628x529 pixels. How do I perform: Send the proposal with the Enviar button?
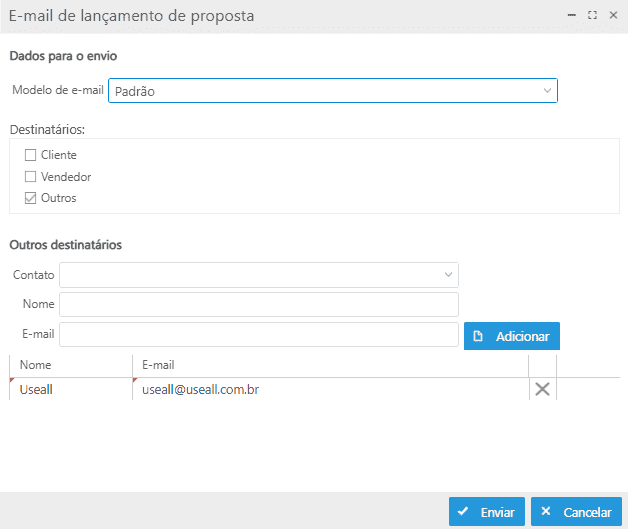tap(486, 512)
